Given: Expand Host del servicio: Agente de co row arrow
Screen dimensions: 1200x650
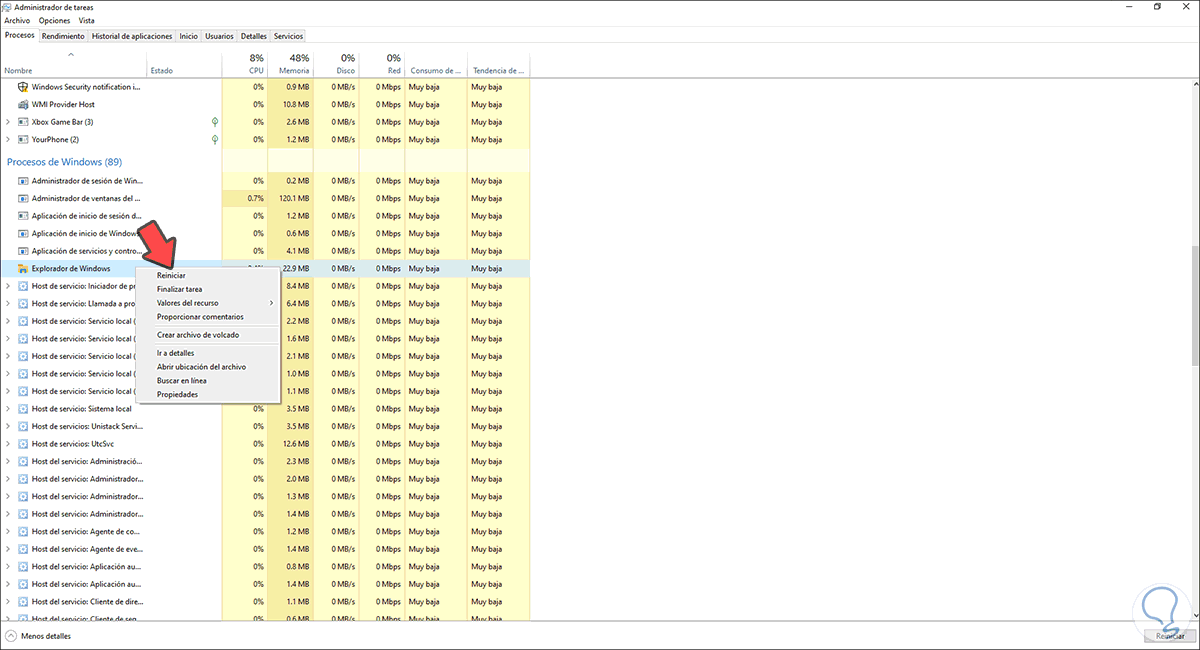Looking at the screenshot, I should (8, 531).
